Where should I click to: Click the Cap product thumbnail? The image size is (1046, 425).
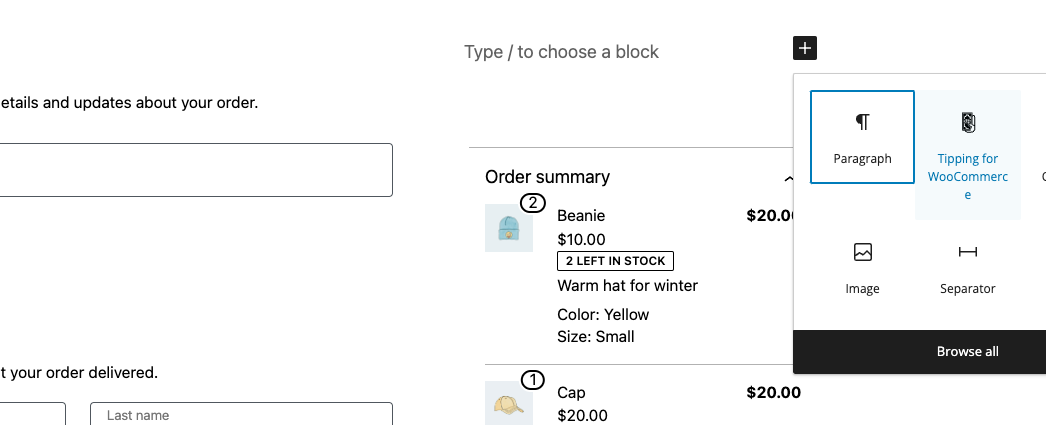pos(508,403)
